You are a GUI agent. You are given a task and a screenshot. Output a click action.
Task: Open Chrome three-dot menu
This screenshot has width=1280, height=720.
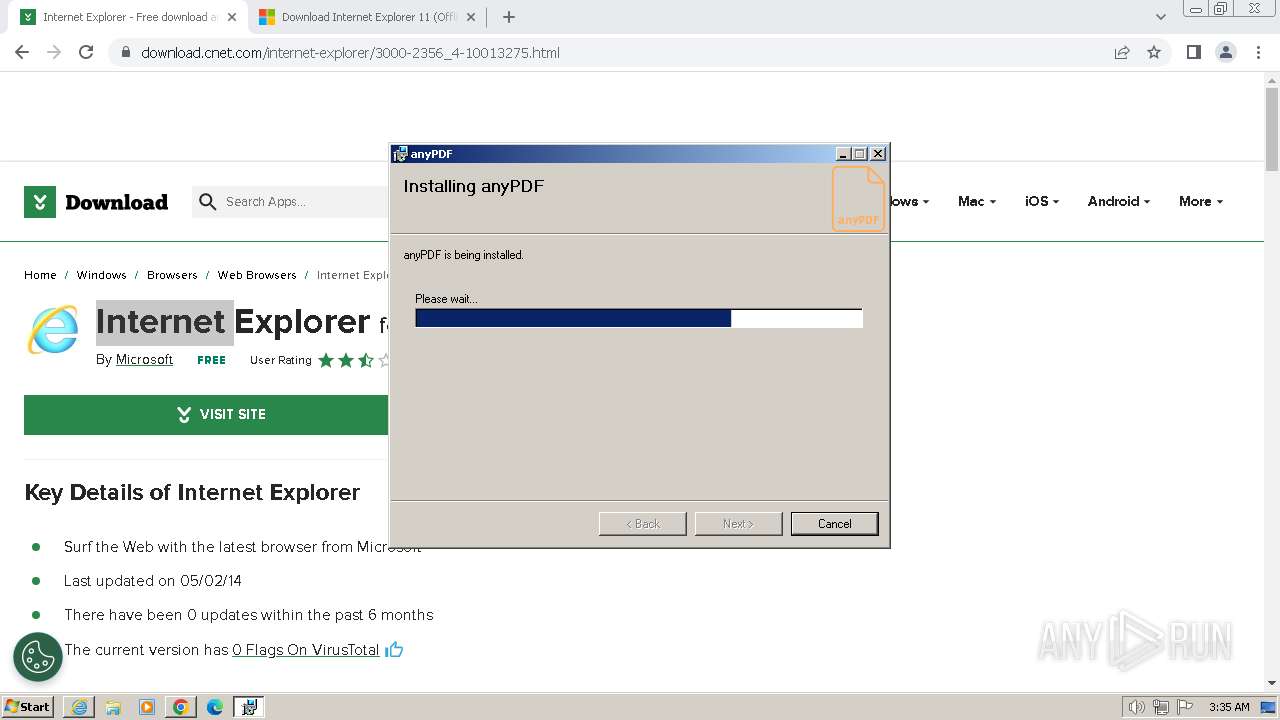tap(1258, 52)
